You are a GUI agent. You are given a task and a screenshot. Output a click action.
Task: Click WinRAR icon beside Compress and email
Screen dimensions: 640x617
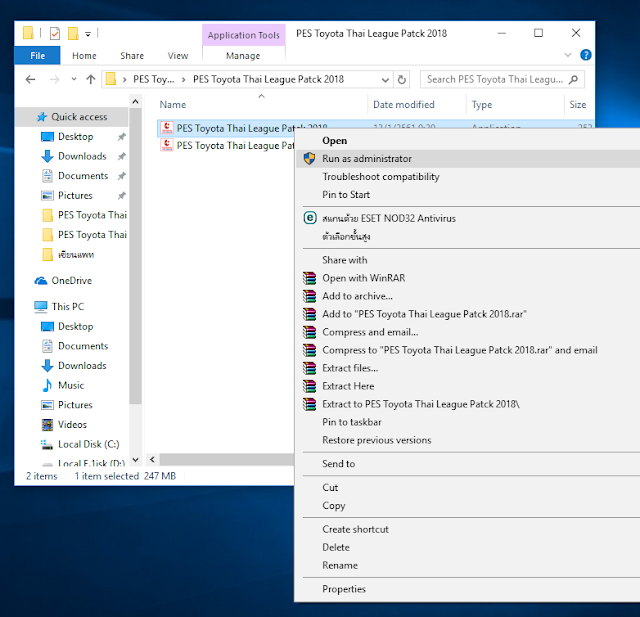click(x=309, y=332)
